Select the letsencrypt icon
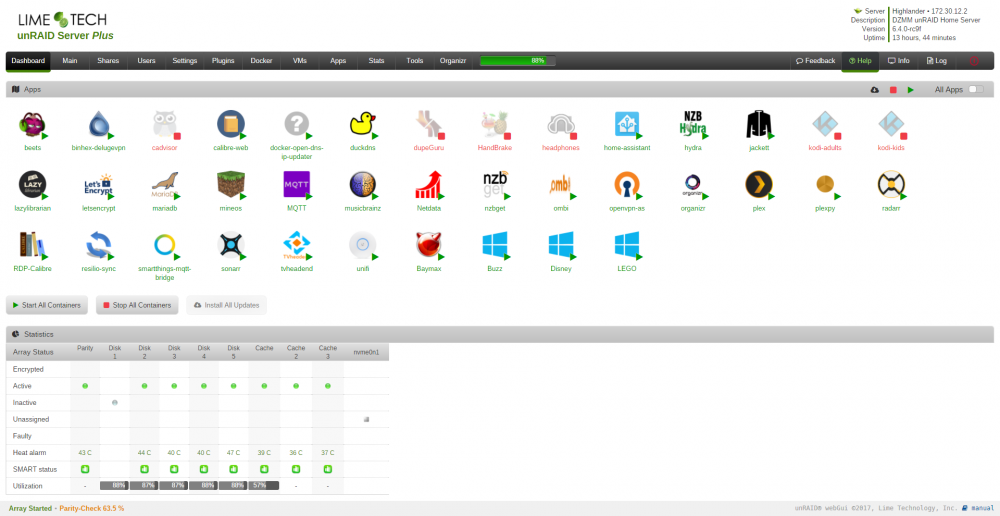 coord(98,184)
